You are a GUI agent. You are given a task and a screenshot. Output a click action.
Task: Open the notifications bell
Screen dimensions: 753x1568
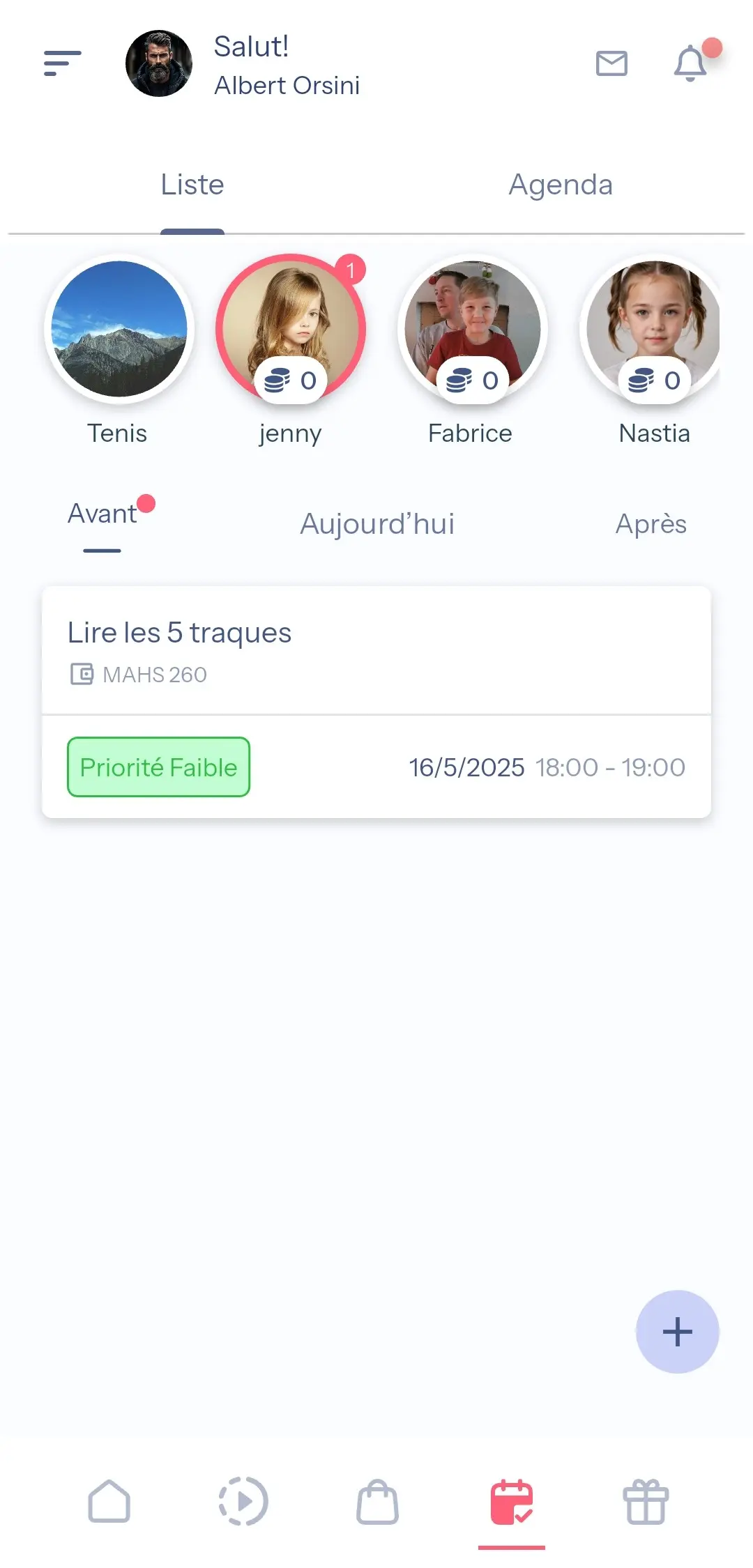pyautogui.click(x=690, y=63)
